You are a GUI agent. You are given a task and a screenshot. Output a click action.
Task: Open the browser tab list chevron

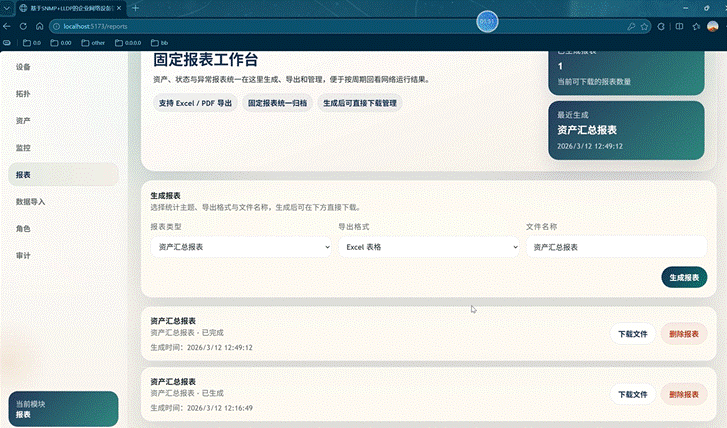(6, 8)
